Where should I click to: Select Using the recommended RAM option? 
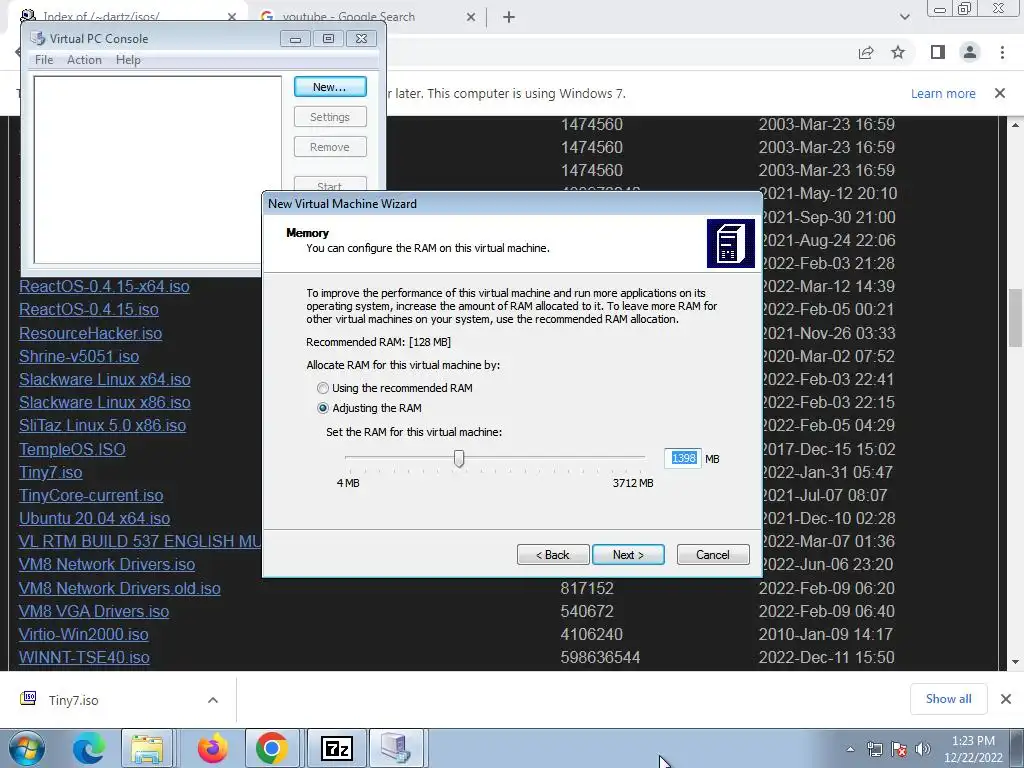pos(323,388)
